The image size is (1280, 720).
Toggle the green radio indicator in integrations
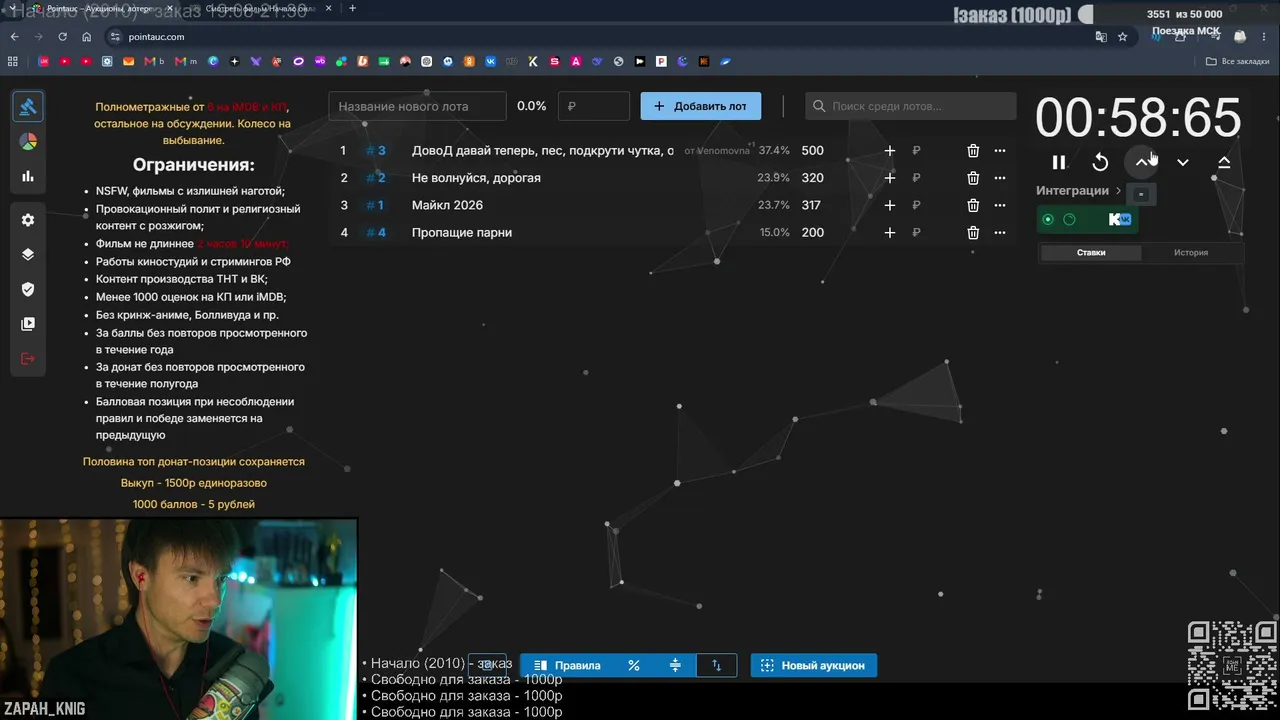pos(1048,219)
